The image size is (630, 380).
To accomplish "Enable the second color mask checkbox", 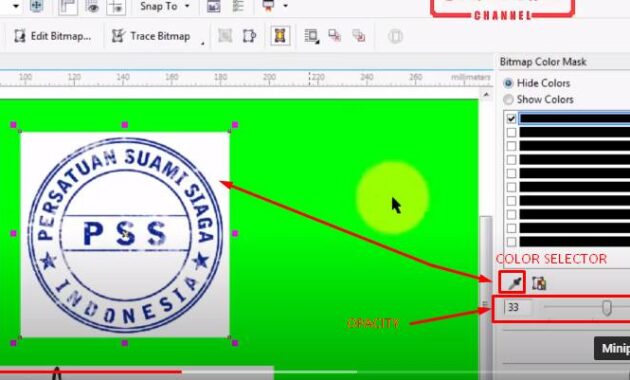I will point(511,132).
